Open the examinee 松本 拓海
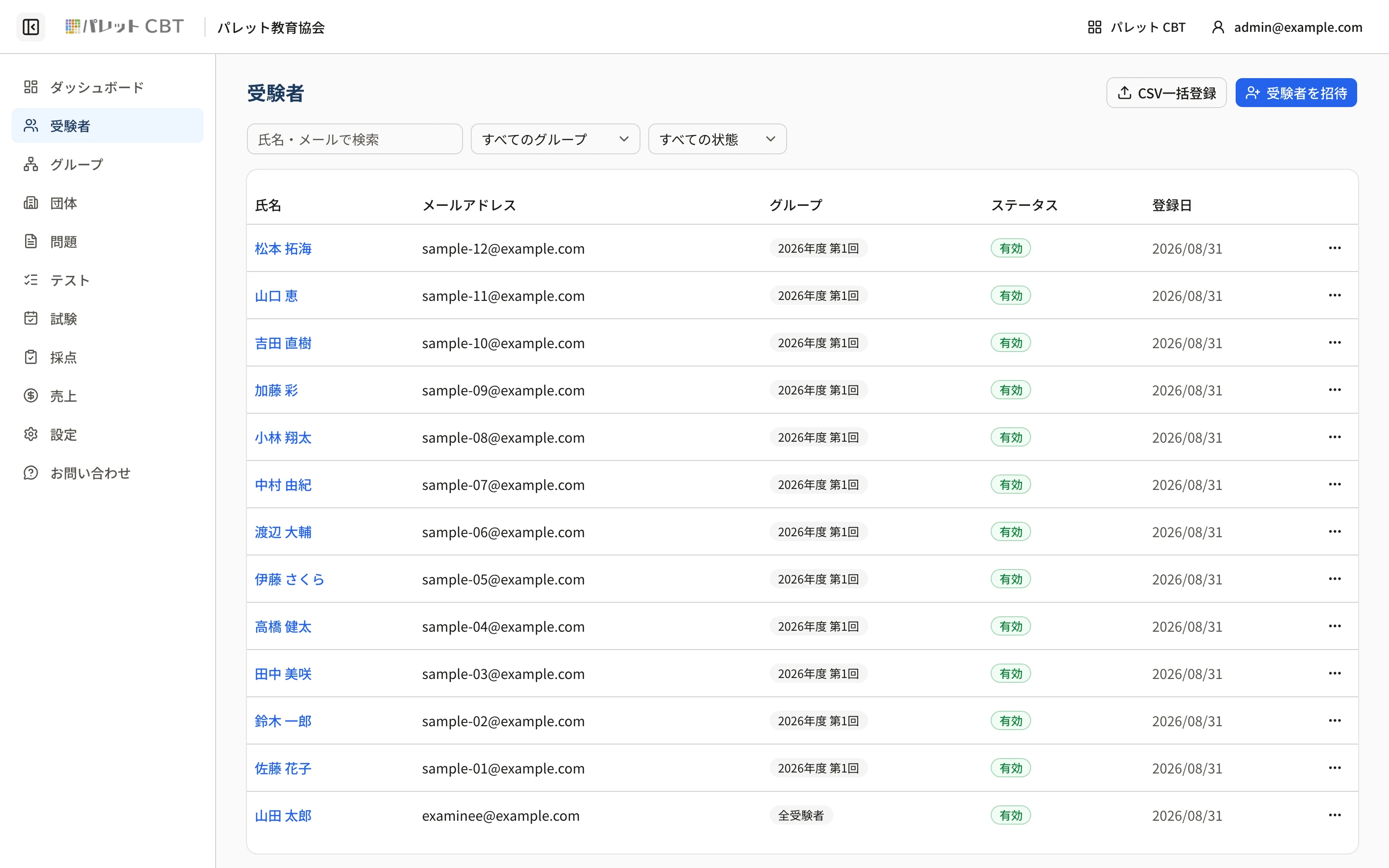The width and height of the screenshot is (1389, 868). point(283,248)
